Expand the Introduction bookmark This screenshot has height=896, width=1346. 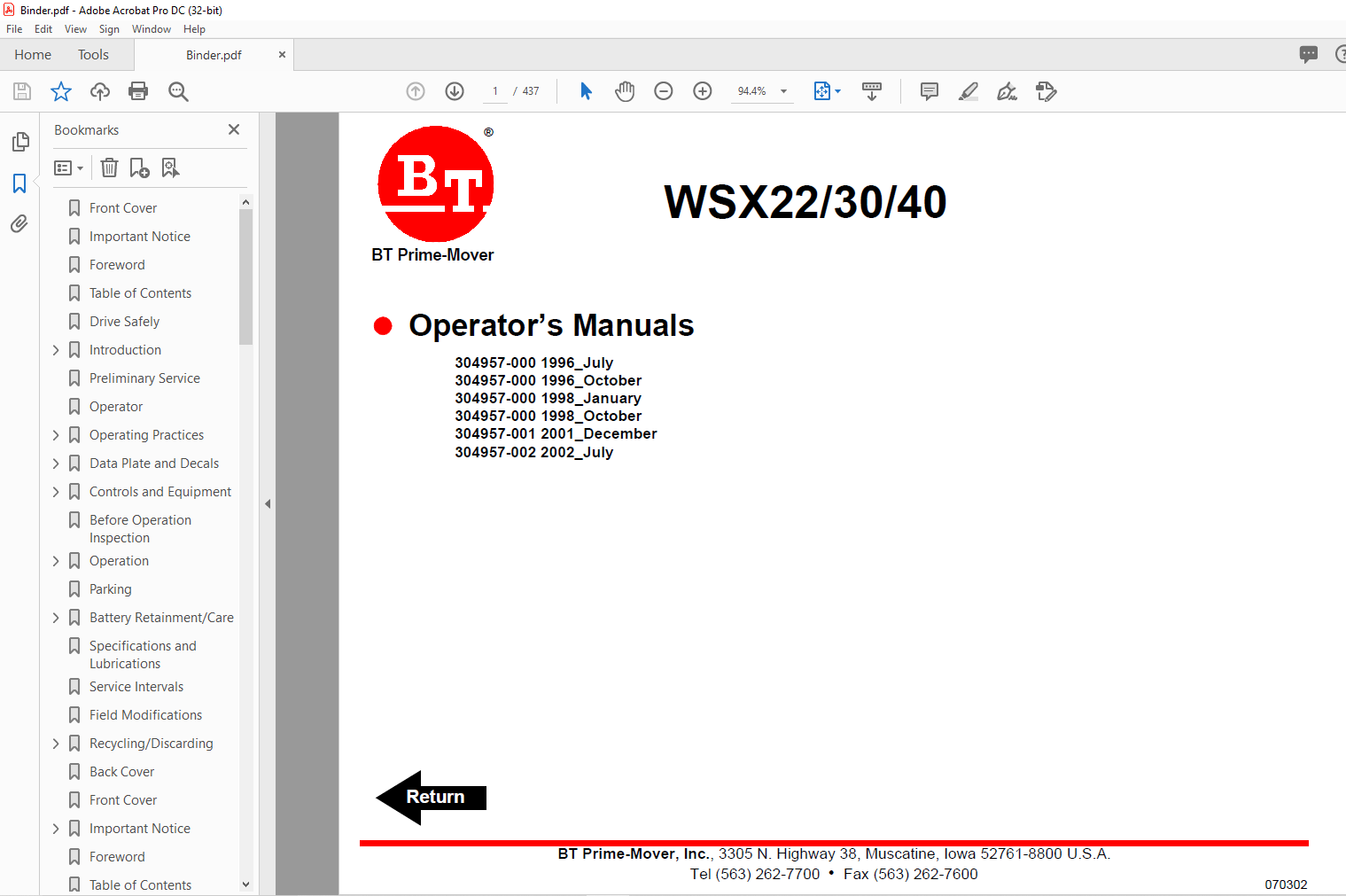[x=56, y=350]
